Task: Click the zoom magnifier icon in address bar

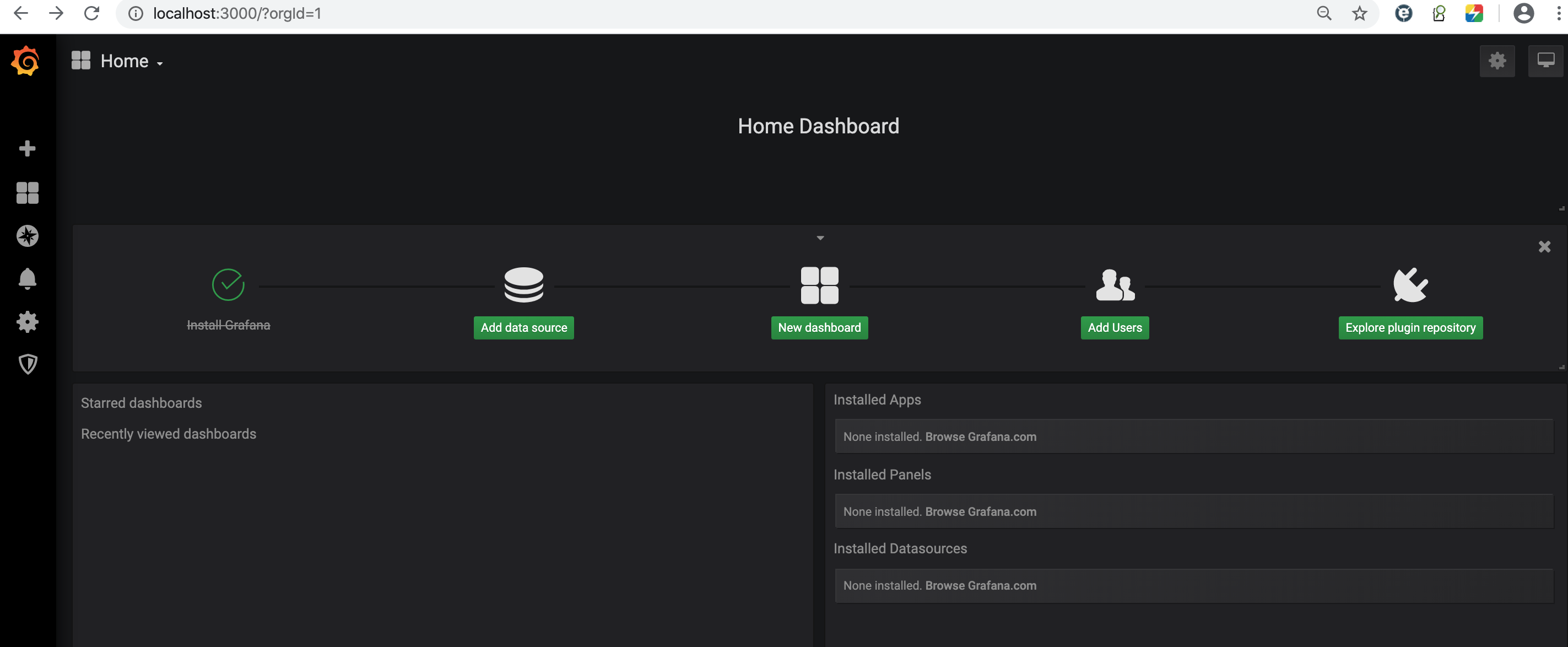Action: click(x=1324, y=13)
